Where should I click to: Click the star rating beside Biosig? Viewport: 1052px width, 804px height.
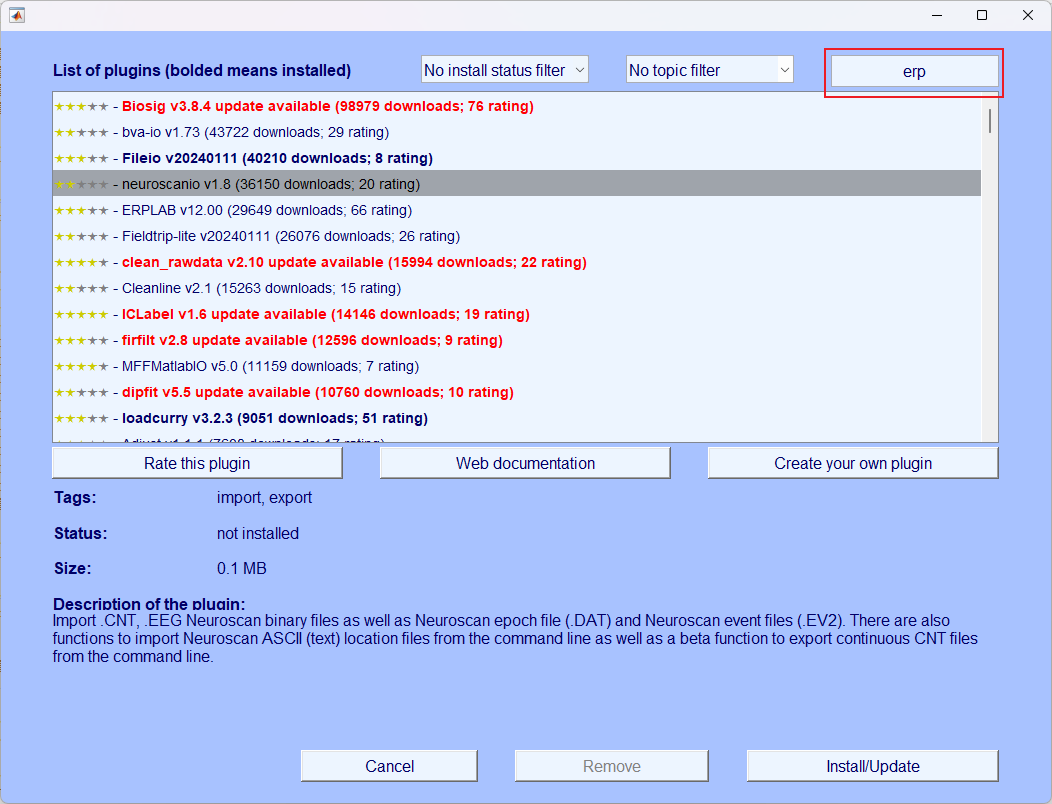pos(81,106)
